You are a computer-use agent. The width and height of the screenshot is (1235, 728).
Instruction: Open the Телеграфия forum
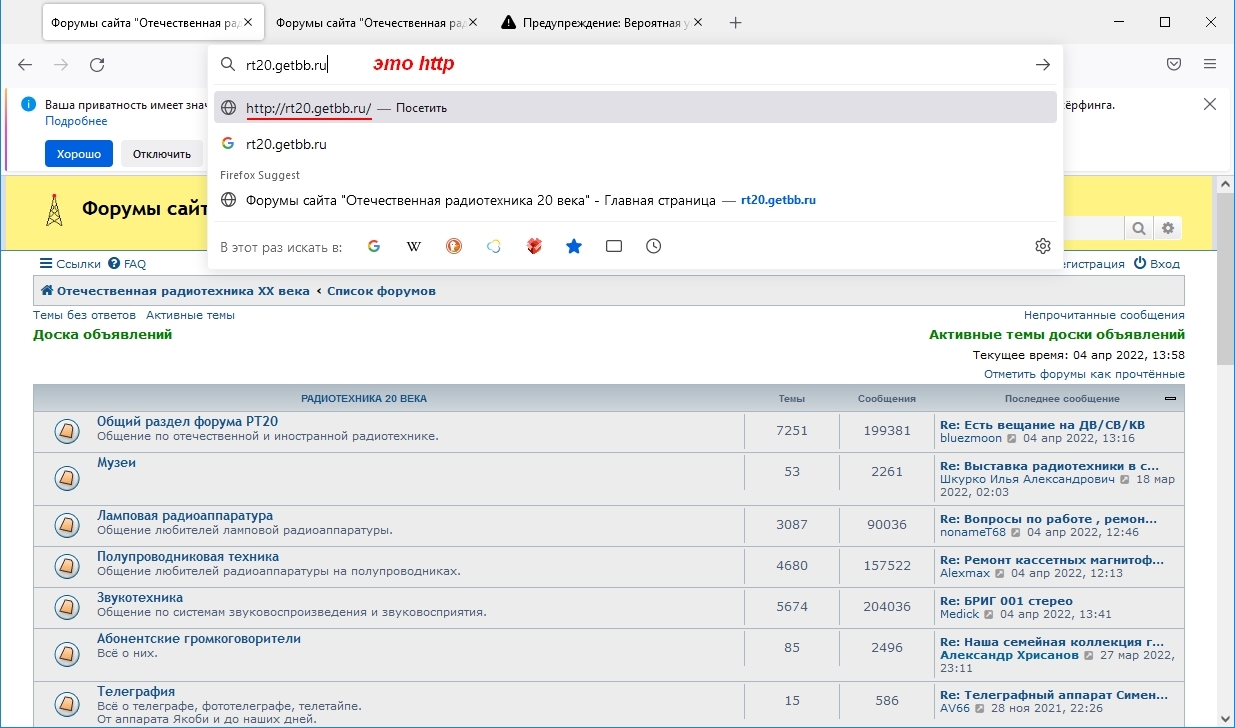[x=136, y=692]
